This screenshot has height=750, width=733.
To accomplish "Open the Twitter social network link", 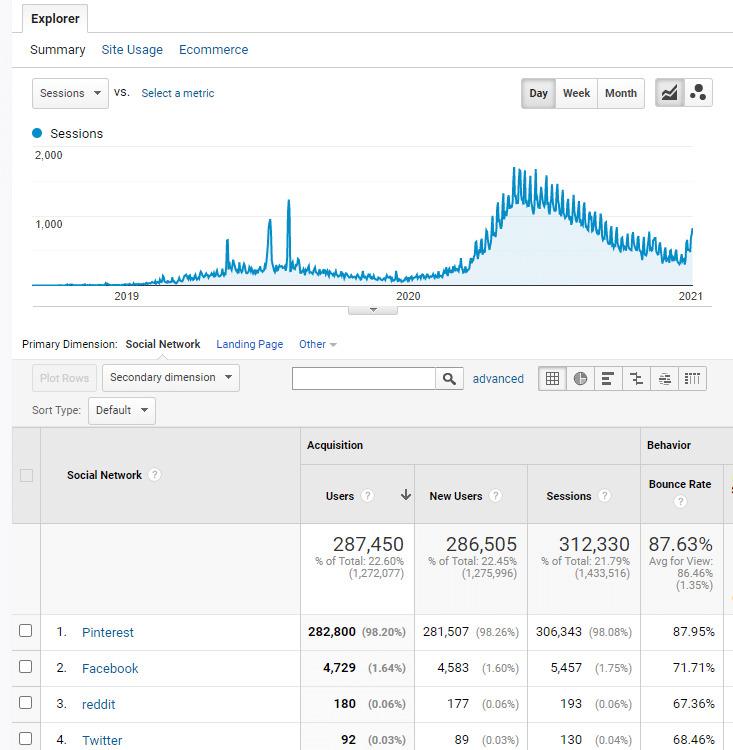I will [x=102, y=740].
